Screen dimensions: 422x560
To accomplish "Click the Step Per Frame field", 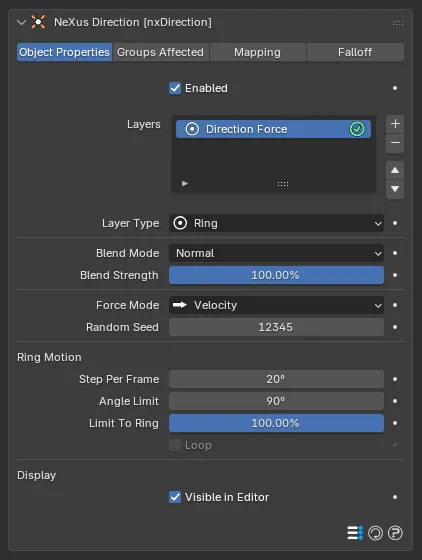I will point(276,379).
